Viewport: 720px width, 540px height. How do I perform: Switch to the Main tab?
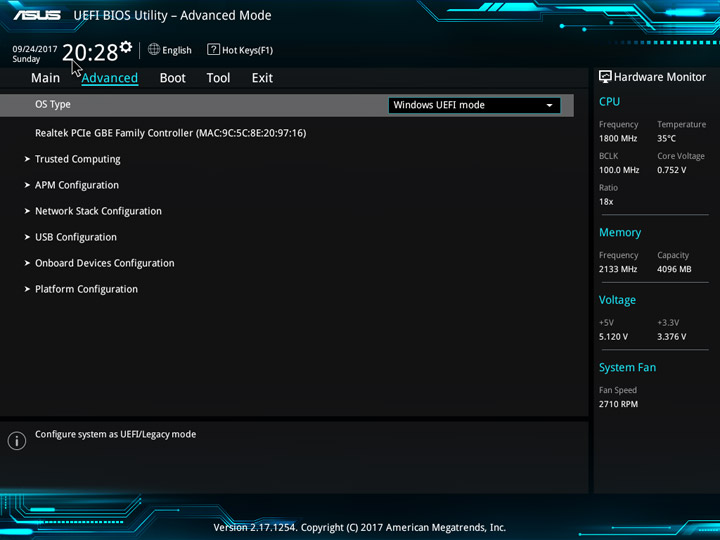click(x=45, y=78)
